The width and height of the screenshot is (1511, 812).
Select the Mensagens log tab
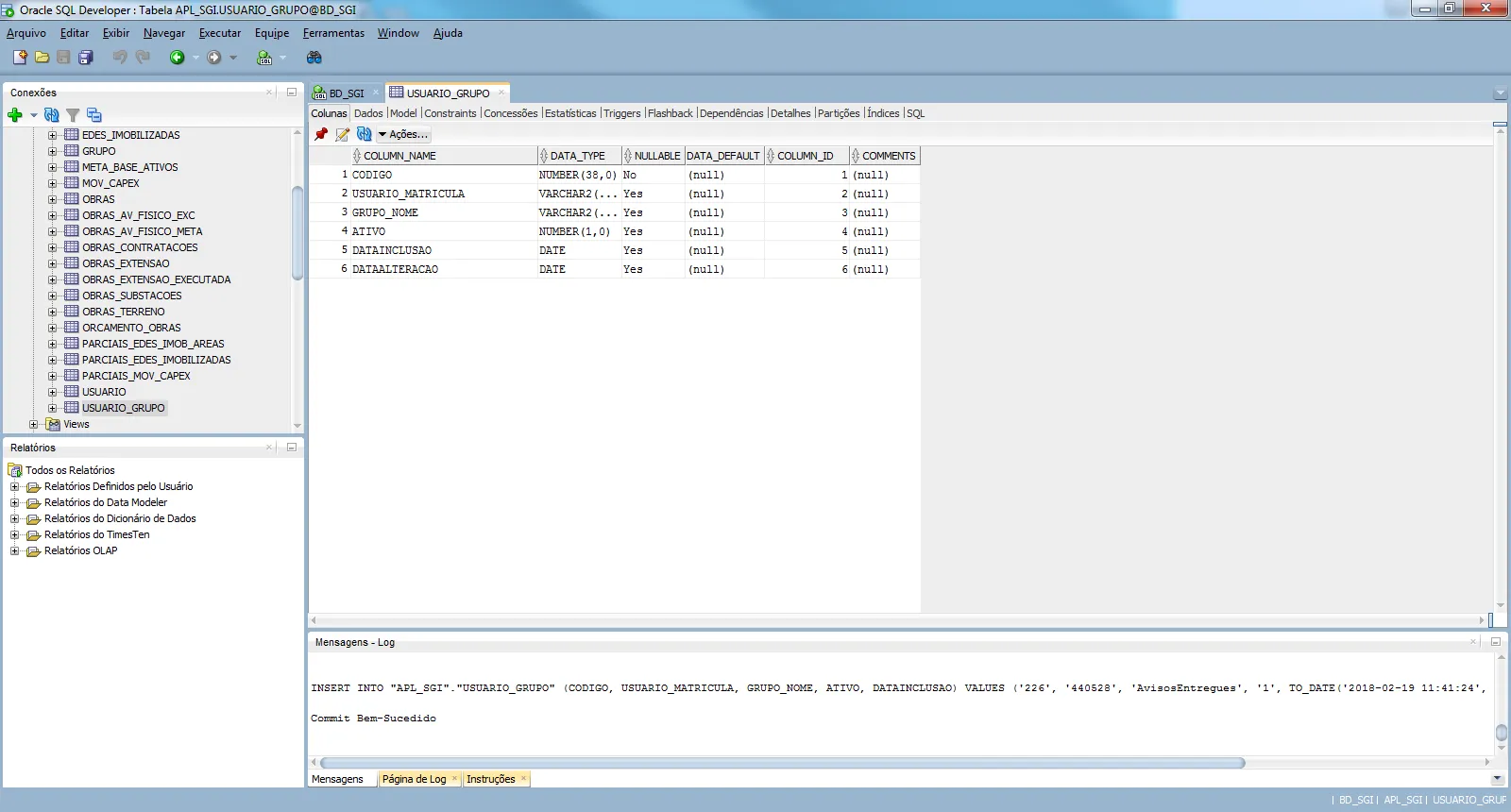pyautogui.click(x=337, y=780)
